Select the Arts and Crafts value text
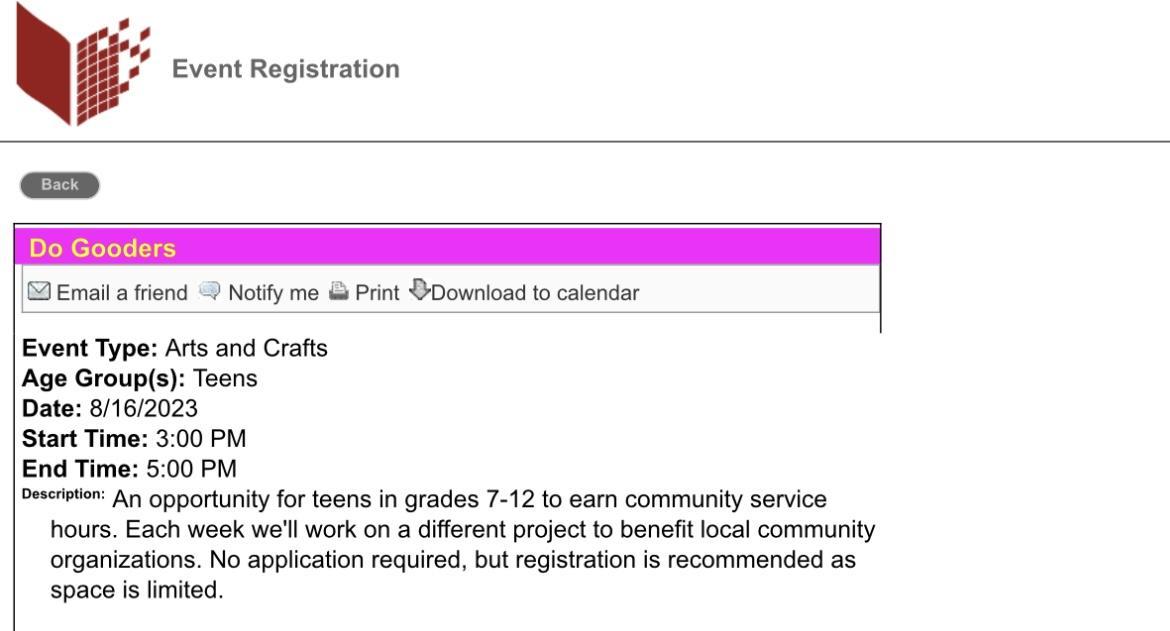1170x631 pixels. (246, 349)
